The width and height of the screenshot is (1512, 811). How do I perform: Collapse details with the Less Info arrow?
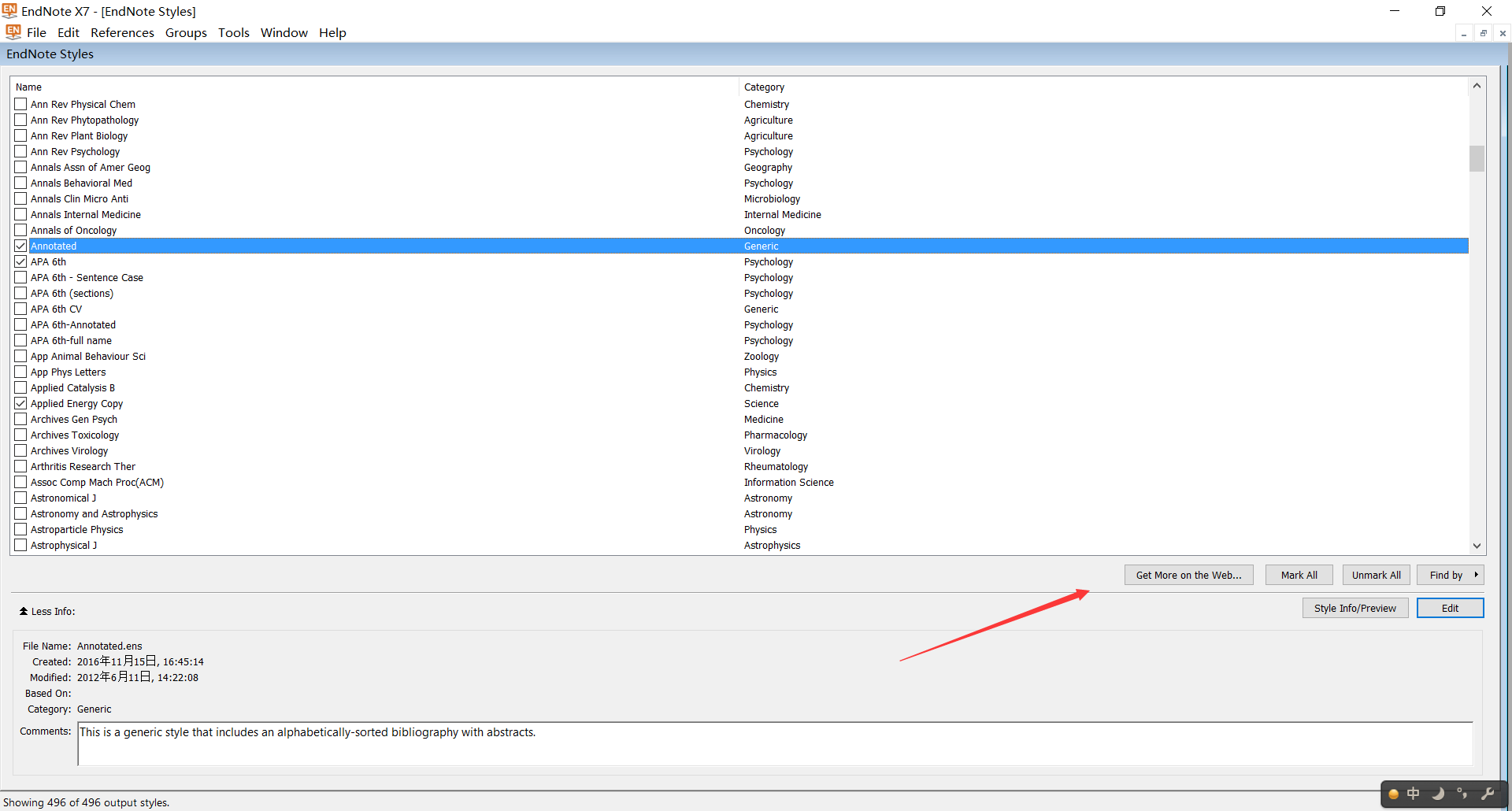24,611
